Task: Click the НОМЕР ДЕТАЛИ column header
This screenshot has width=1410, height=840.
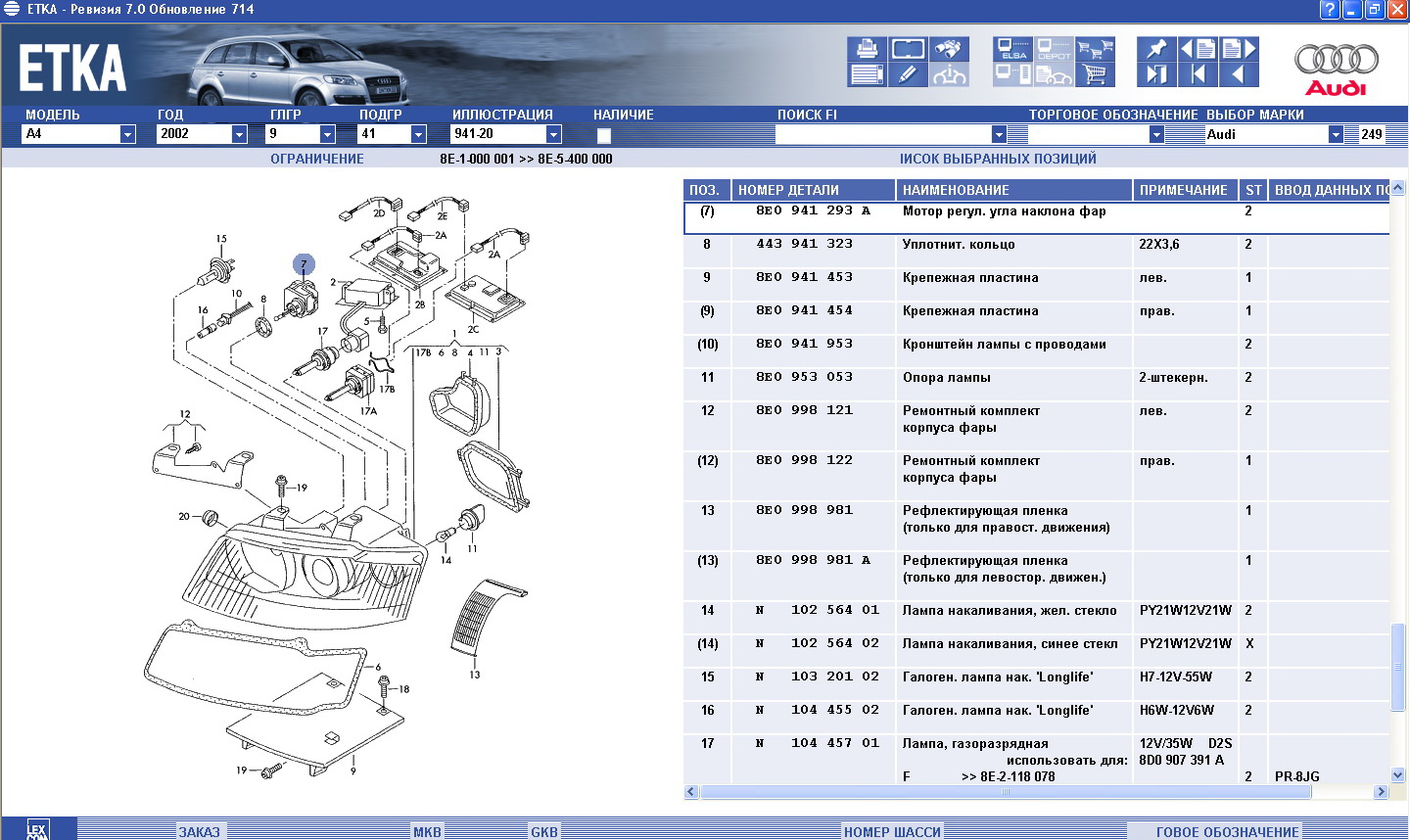Action: (x=814, y=190)
